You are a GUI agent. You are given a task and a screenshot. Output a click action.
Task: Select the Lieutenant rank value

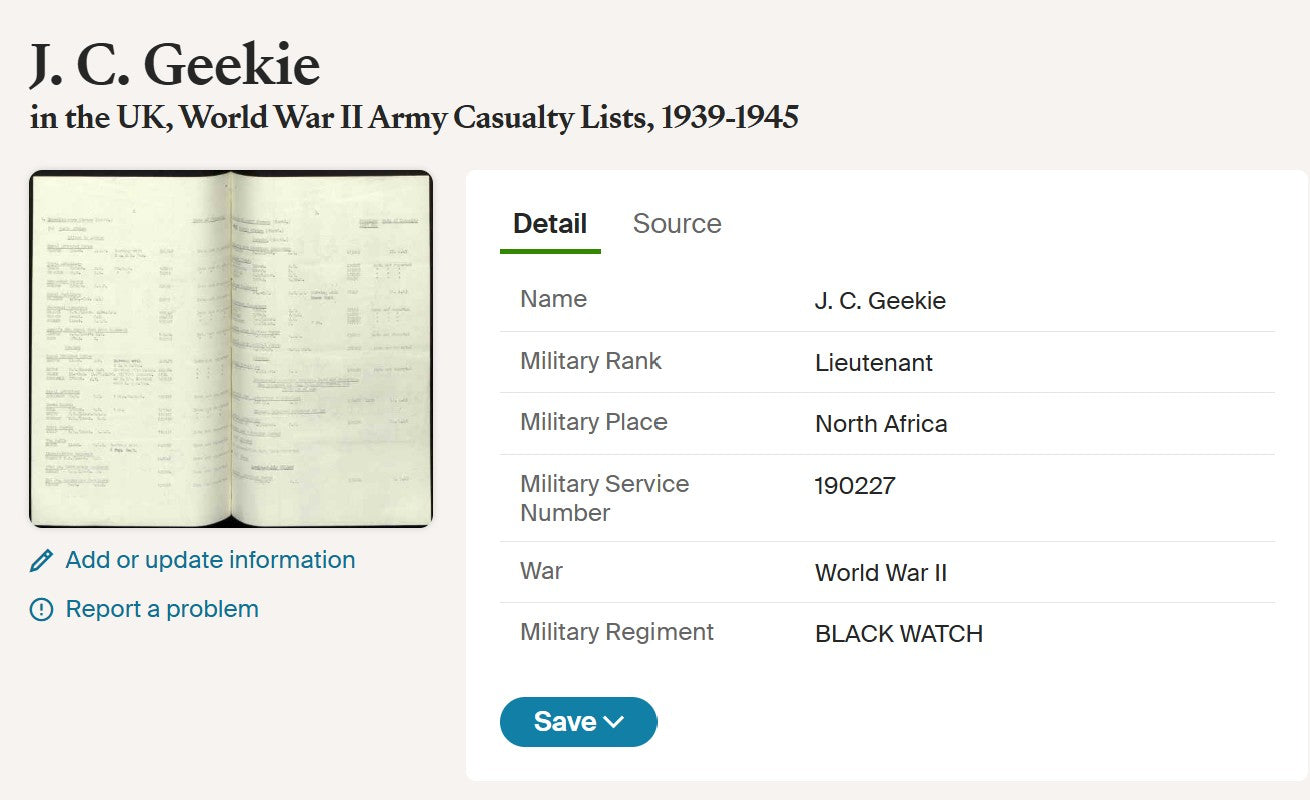(x=874, y=363)
